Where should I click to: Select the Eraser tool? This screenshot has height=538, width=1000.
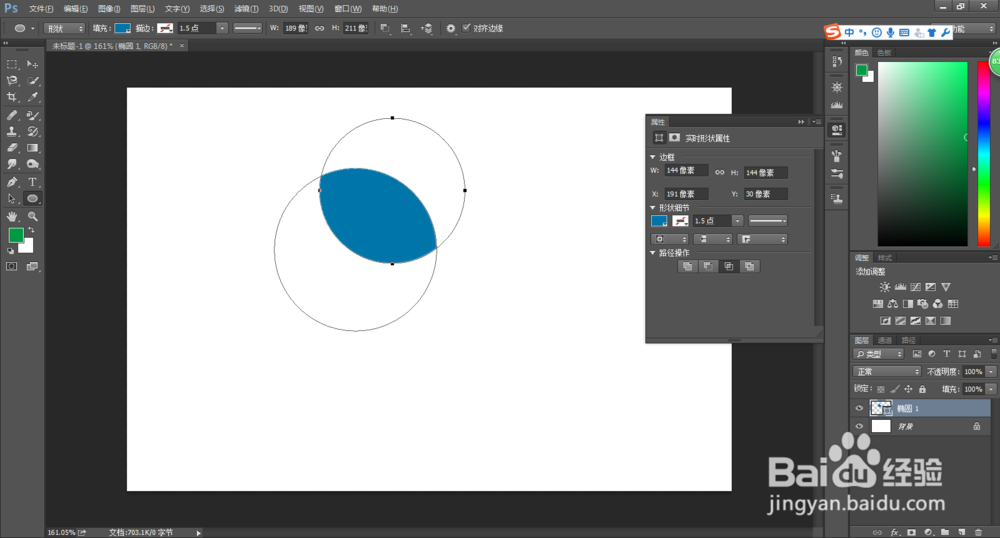pyautogui.click(x=12, y=148)
